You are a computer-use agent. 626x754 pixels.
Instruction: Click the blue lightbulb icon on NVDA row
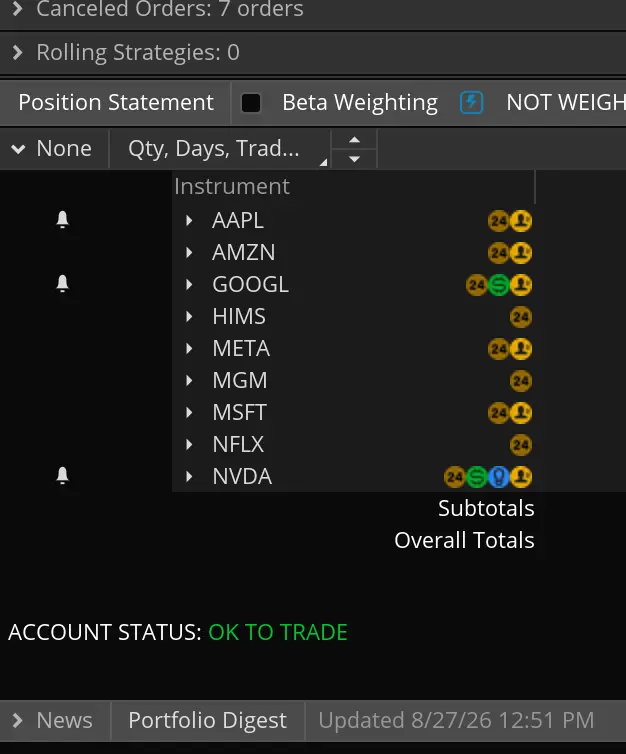(x=499, y=477)
